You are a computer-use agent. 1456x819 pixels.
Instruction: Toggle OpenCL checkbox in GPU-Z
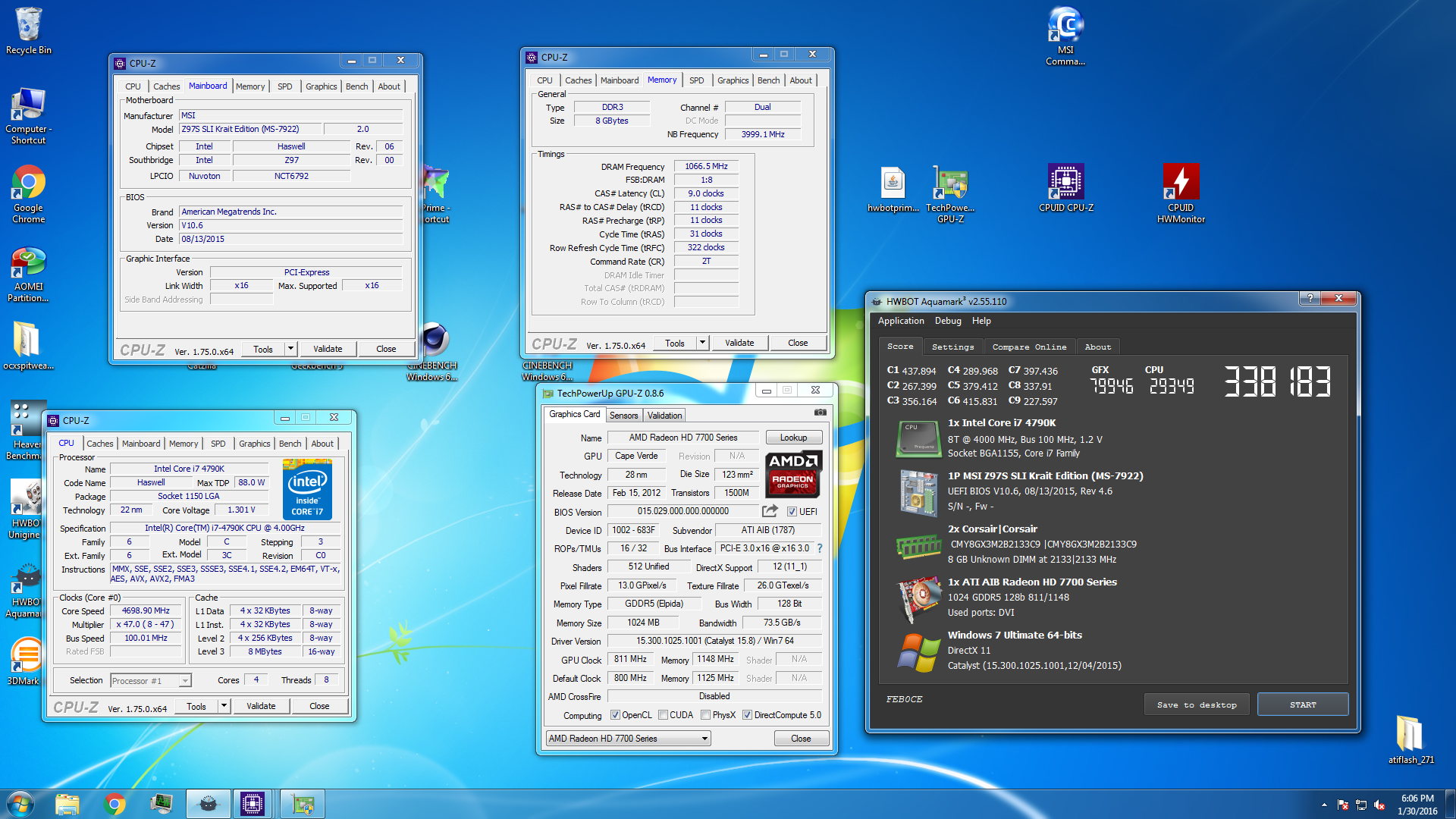coord(615,715)
